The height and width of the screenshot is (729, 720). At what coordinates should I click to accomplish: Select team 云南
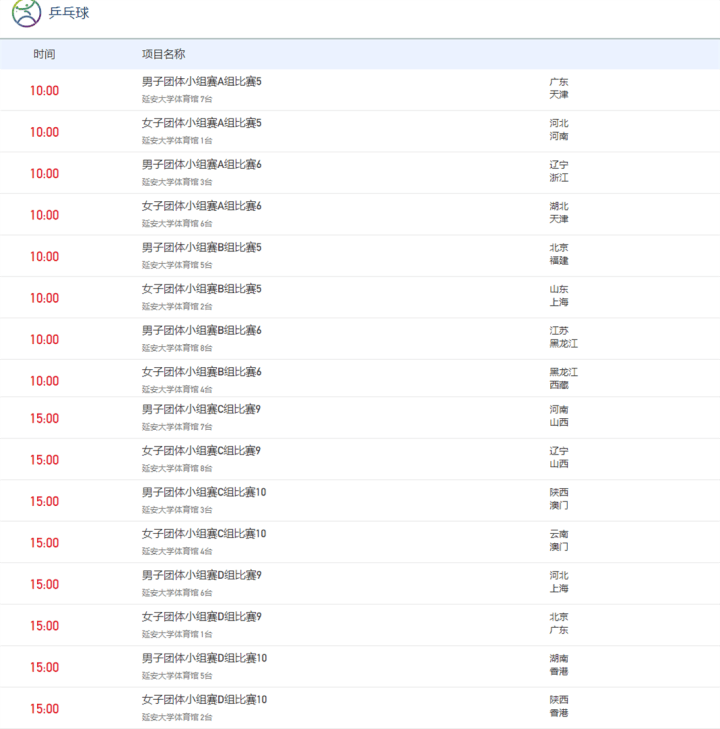pyautogui.click(x=559, y=534)
